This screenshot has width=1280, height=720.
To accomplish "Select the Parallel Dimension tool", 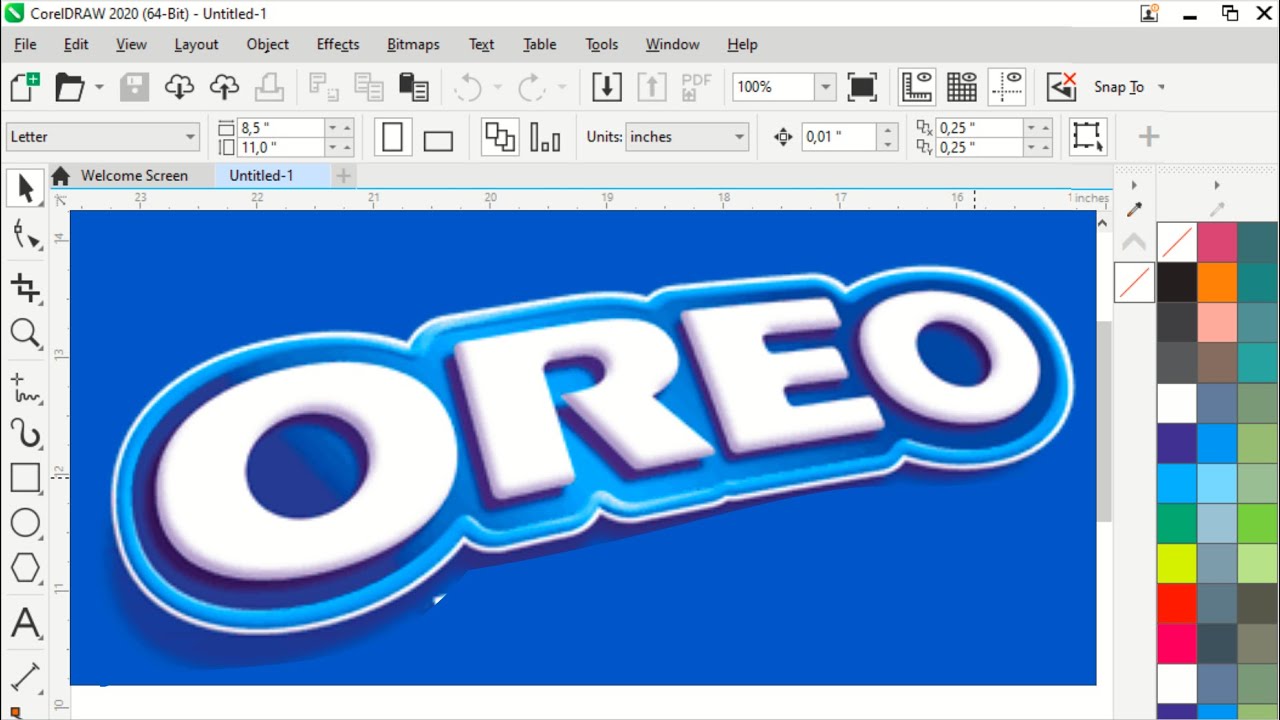I will pyautogui.click(x=25, y=676).
